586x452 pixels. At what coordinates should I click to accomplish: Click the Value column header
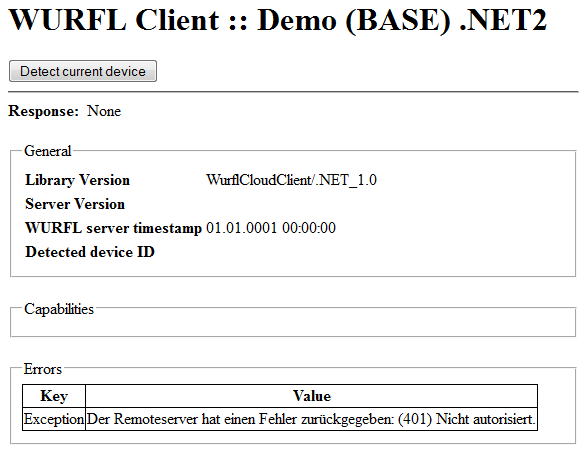point(312,396)
